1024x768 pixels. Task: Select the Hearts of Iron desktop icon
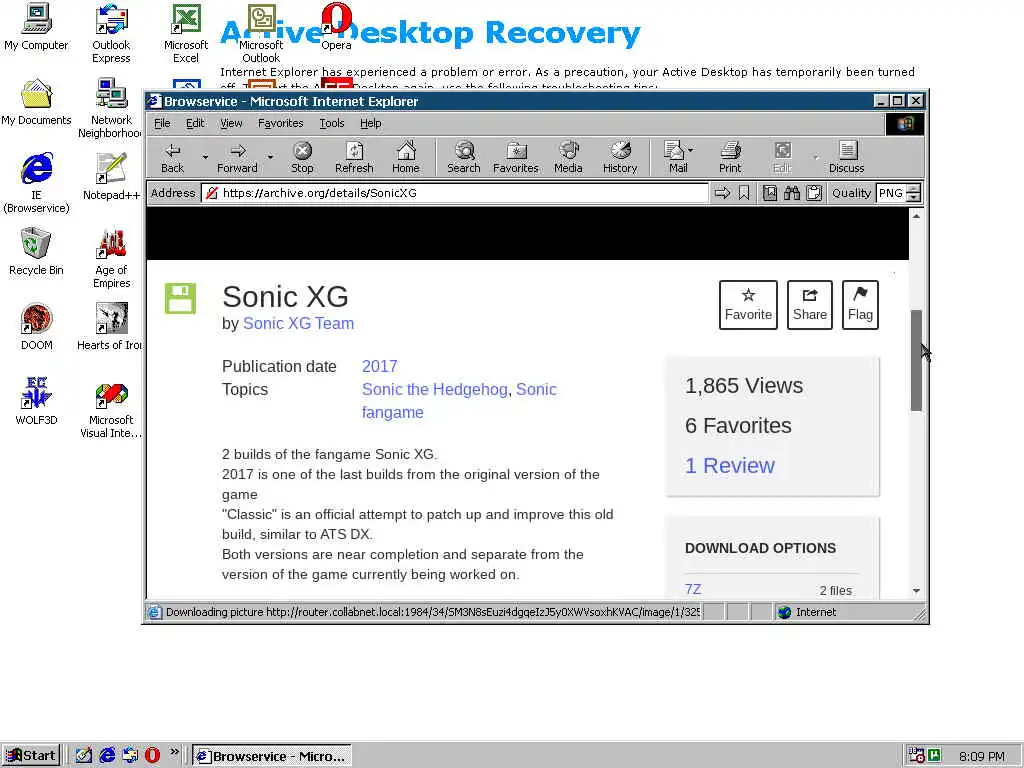[109, 327]
